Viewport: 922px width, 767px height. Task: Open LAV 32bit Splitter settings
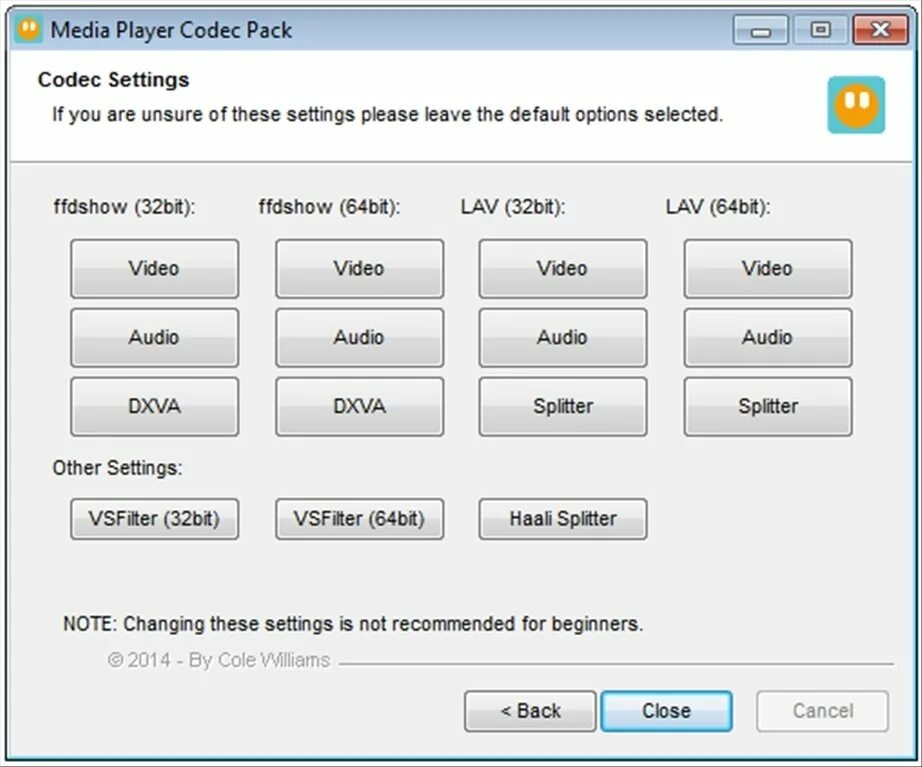(x=563, y=406)
